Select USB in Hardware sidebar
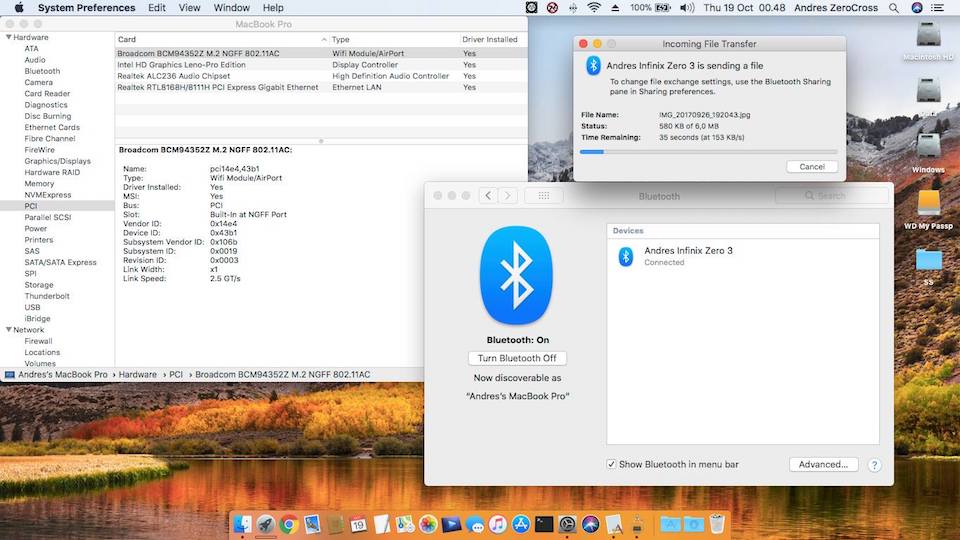This screenshot has width=960, height=540. pyautogui.click(x=32, y=307)
